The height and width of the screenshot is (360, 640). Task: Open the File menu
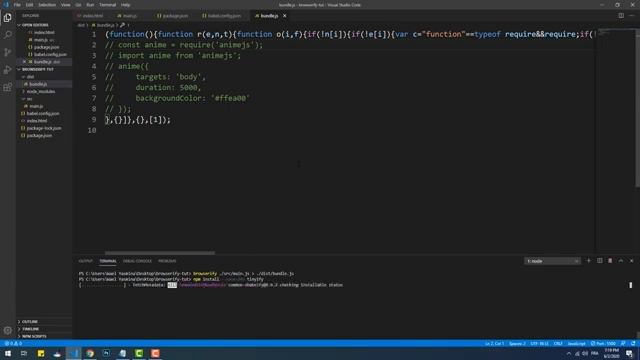17,5
